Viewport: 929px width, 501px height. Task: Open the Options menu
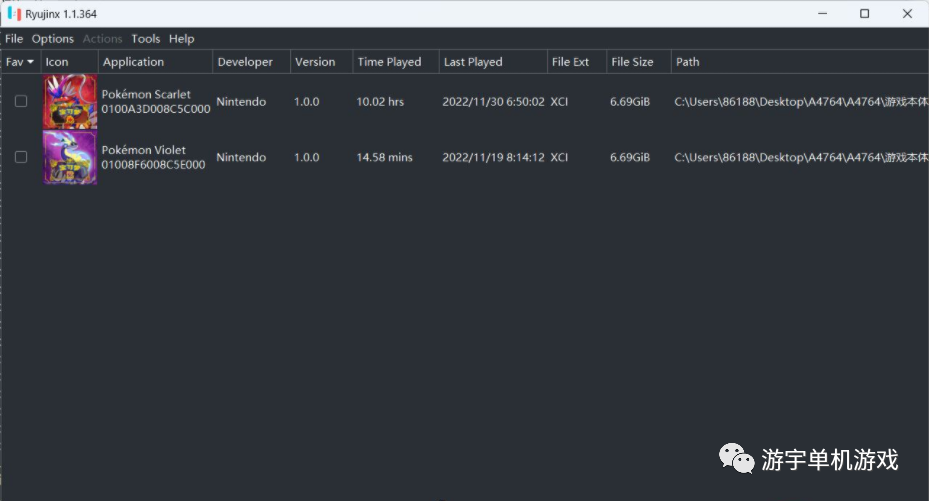point(53,38)
